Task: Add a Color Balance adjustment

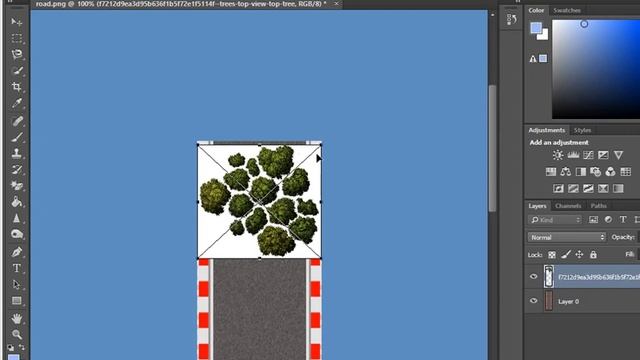Action: click(x=566, y=172)
